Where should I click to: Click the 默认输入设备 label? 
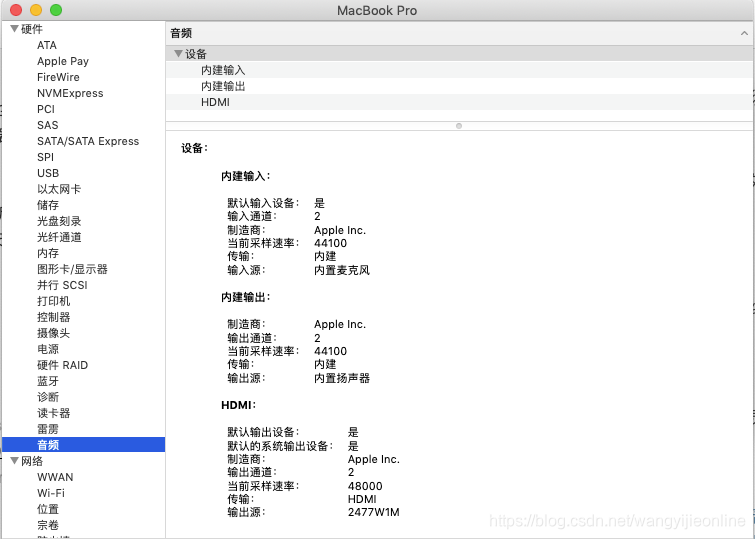pyautogui.click(x=263, y=203)
